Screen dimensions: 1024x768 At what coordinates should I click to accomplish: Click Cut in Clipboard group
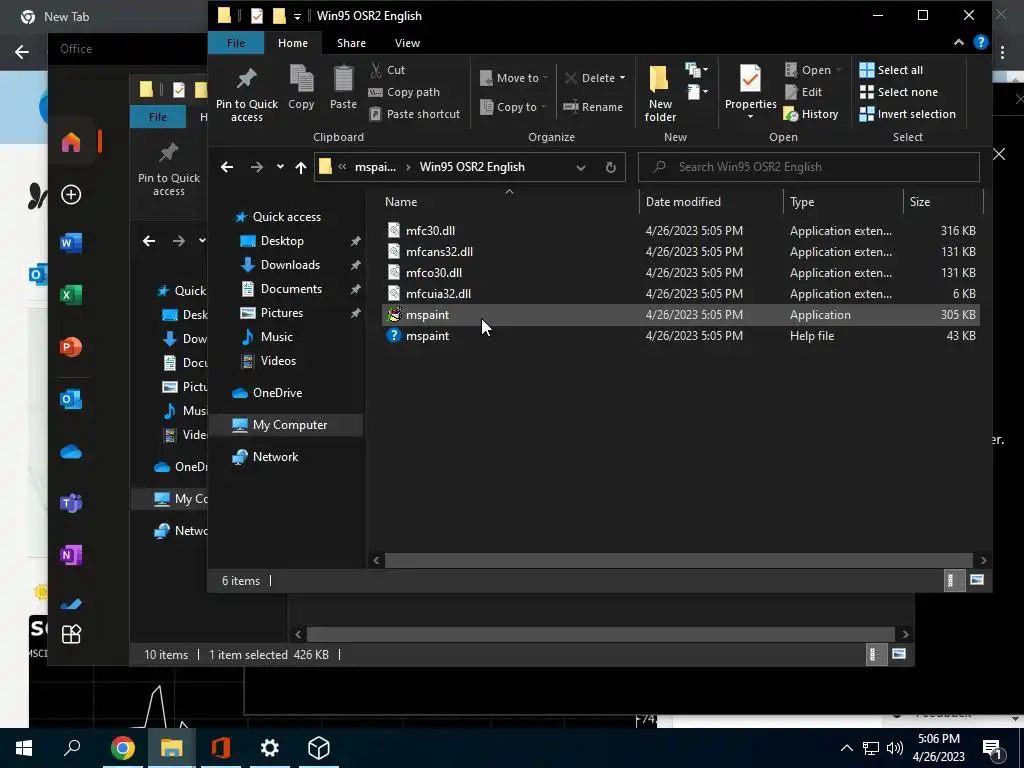point(387,70)
